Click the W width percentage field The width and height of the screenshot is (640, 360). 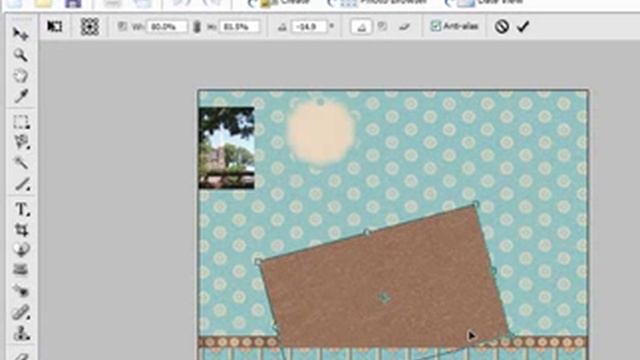pos(167,27)
